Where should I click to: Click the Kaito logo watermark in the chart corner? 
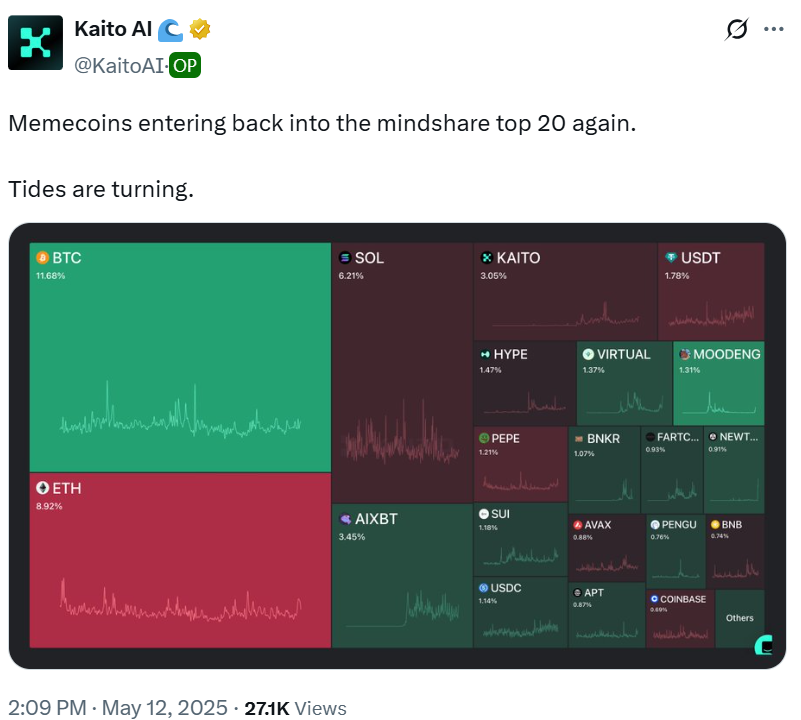tap(763, 645)
